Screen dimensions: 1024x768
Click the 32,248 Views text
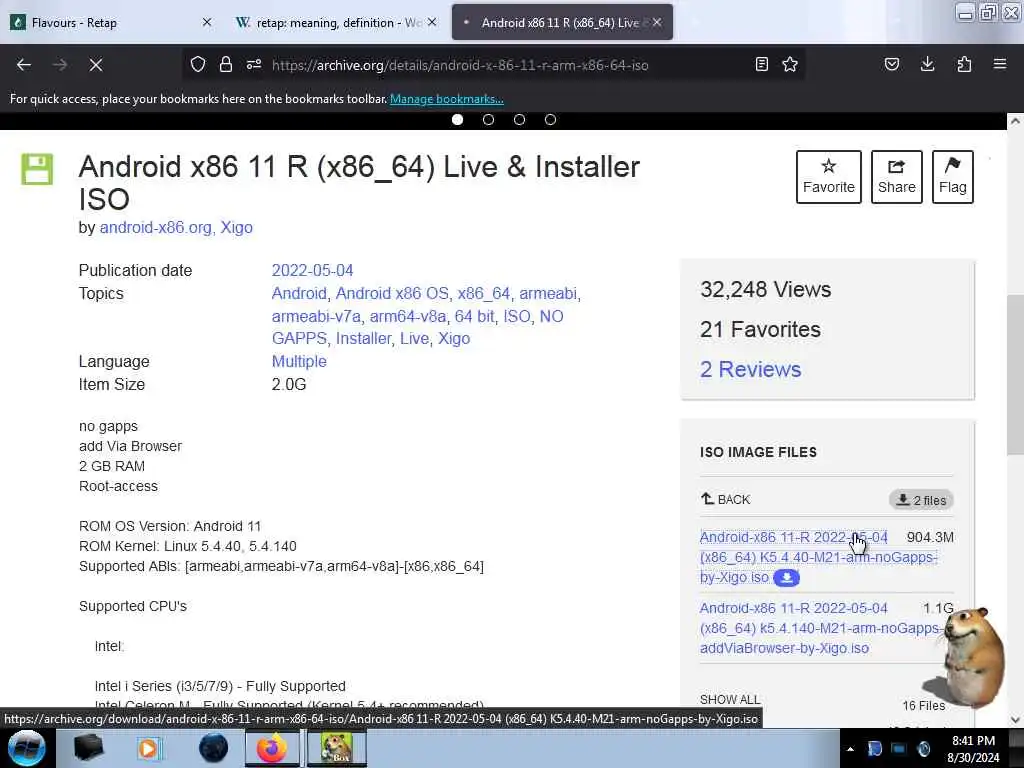pos(765,289)
